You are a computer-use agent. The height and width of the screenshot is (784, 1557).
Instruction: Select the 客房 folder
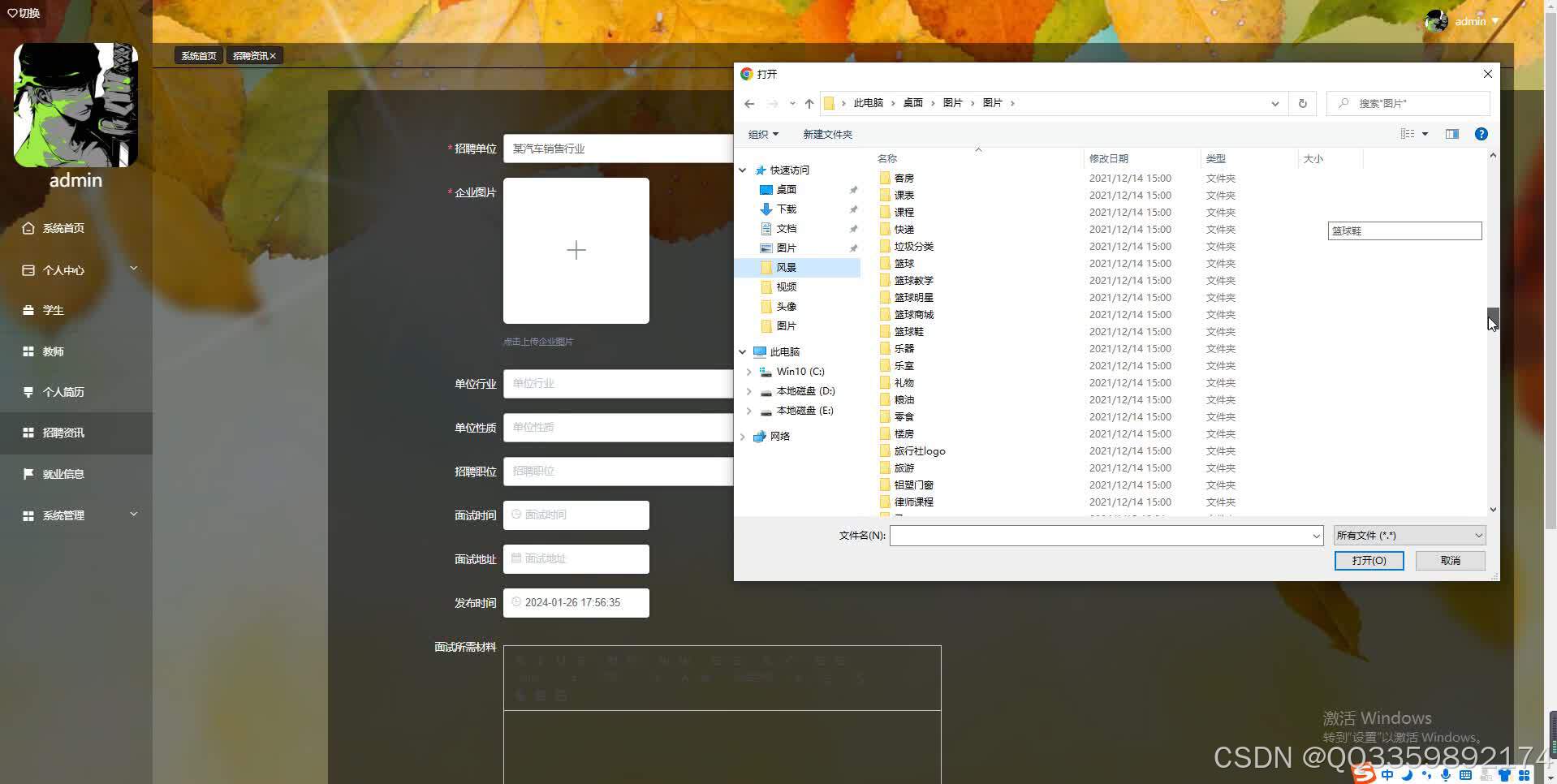pyautogui.click(x=904, y=179)
